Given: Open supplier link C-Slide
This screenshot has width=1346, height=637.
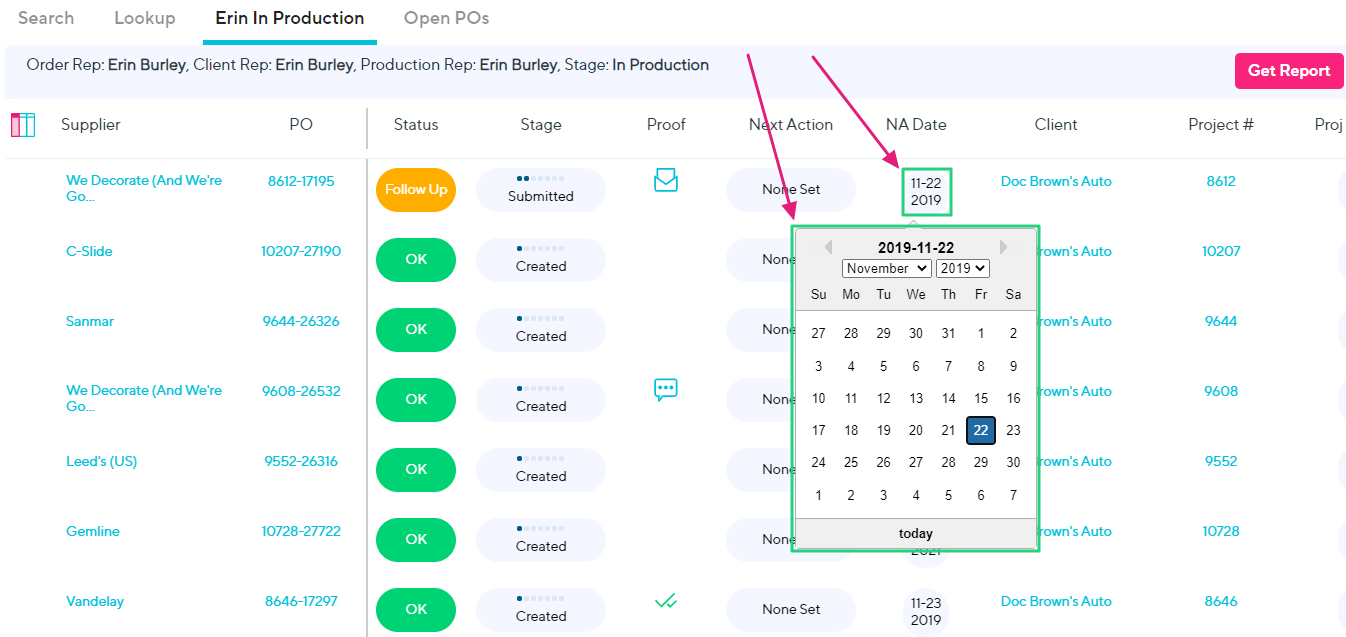Looking at the screenshot, I should [x=89, y=251].
